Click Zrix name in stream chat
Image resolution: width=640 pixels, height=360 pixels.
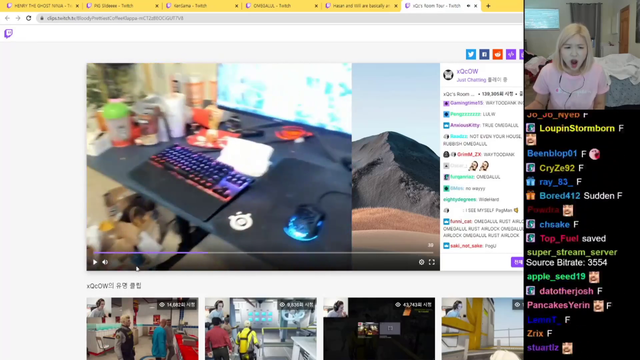point(535,334)
